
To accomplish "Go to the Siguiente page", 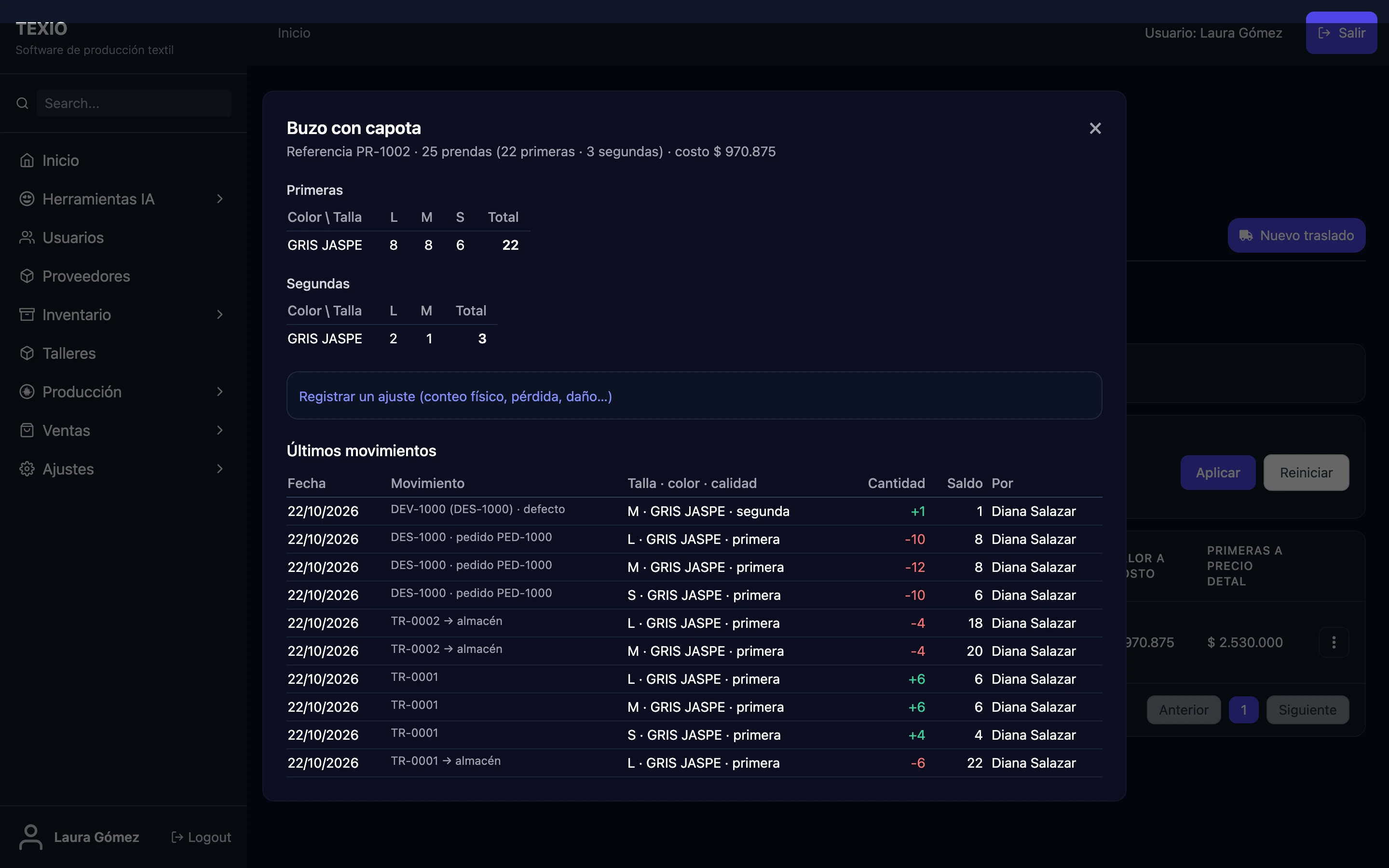I will click(1307, 709).
